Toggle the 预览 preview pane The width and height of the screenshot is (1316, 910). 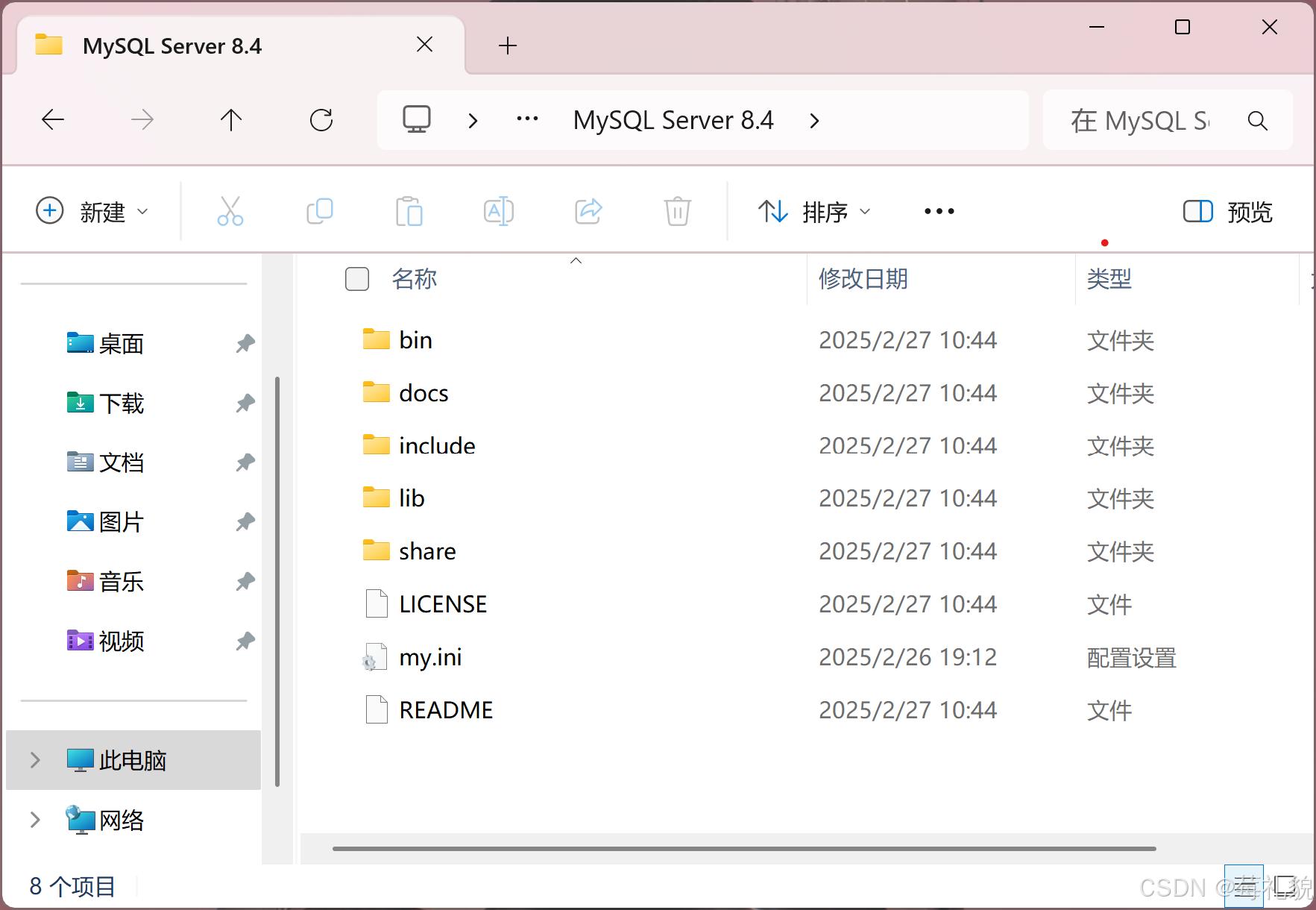[1228, 212]
